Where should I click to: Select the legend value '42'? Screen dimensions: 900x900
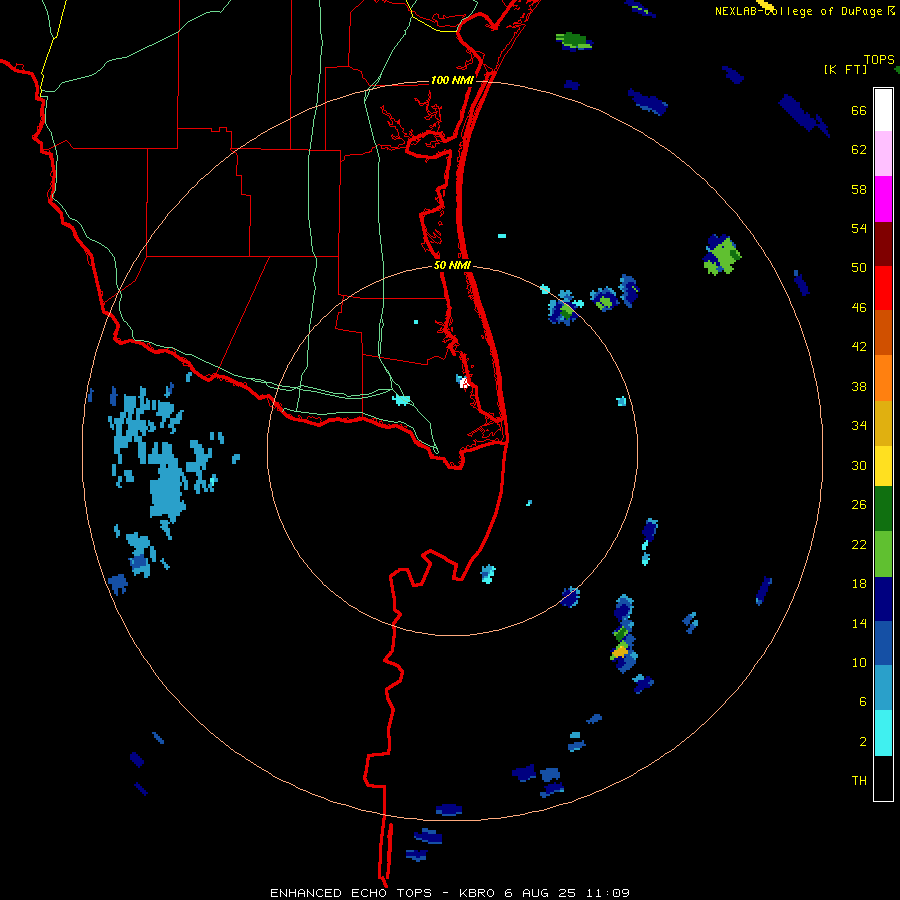(859, 347)
